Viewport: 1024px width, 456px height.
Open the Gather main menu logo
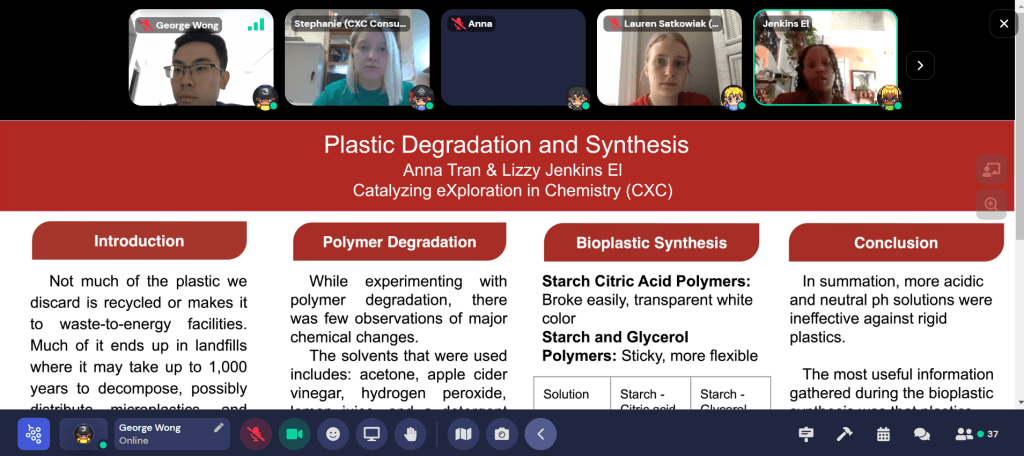(33, 434)
